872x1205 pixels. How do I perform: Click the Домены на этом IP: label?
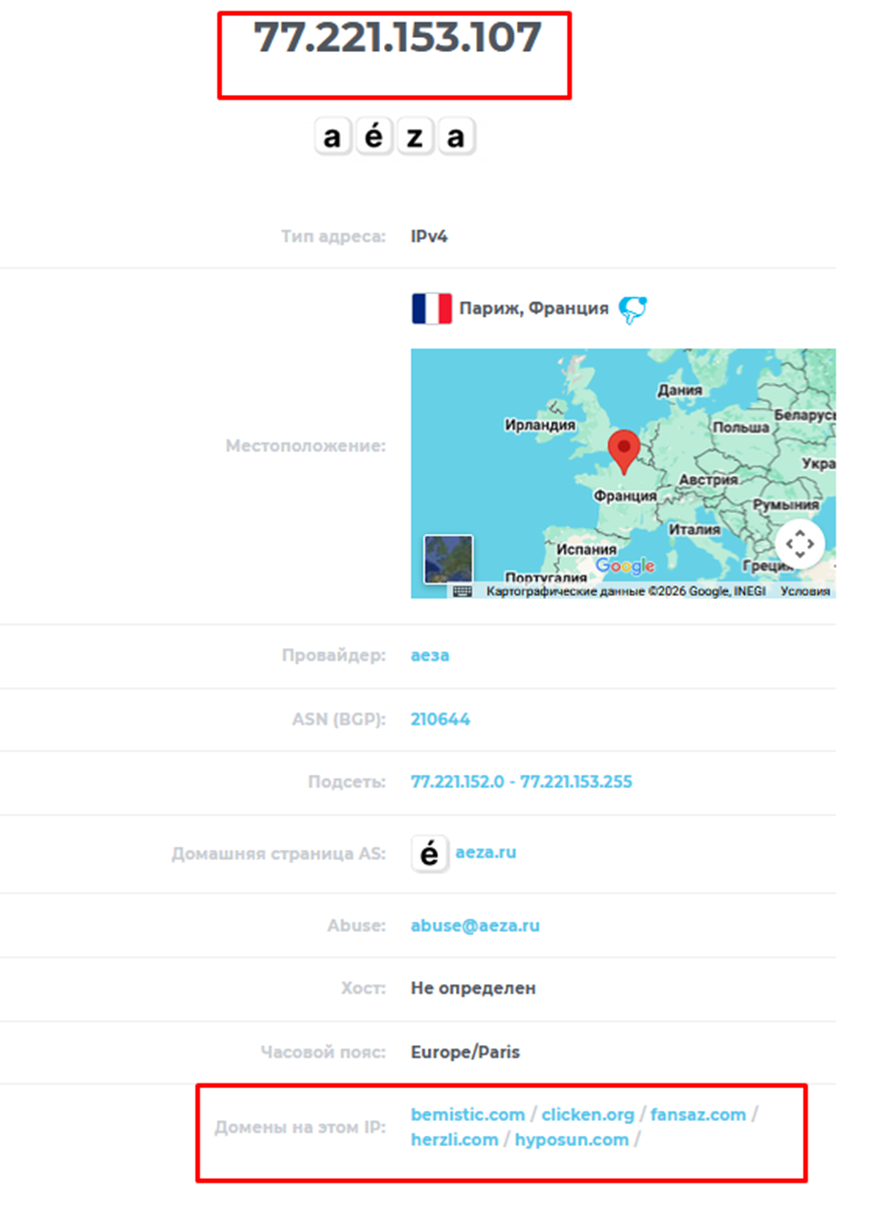pos(300,1128)
